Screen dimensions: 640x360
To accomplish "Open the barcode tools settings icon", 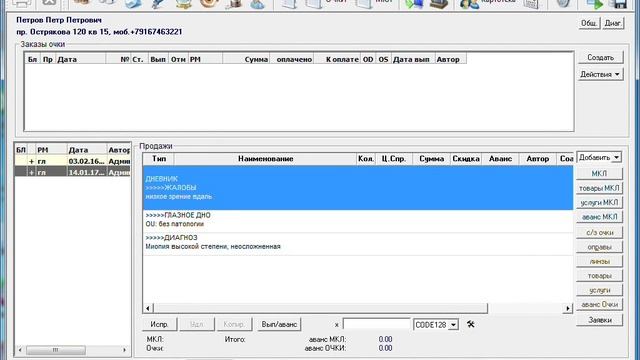I will 470,324.
